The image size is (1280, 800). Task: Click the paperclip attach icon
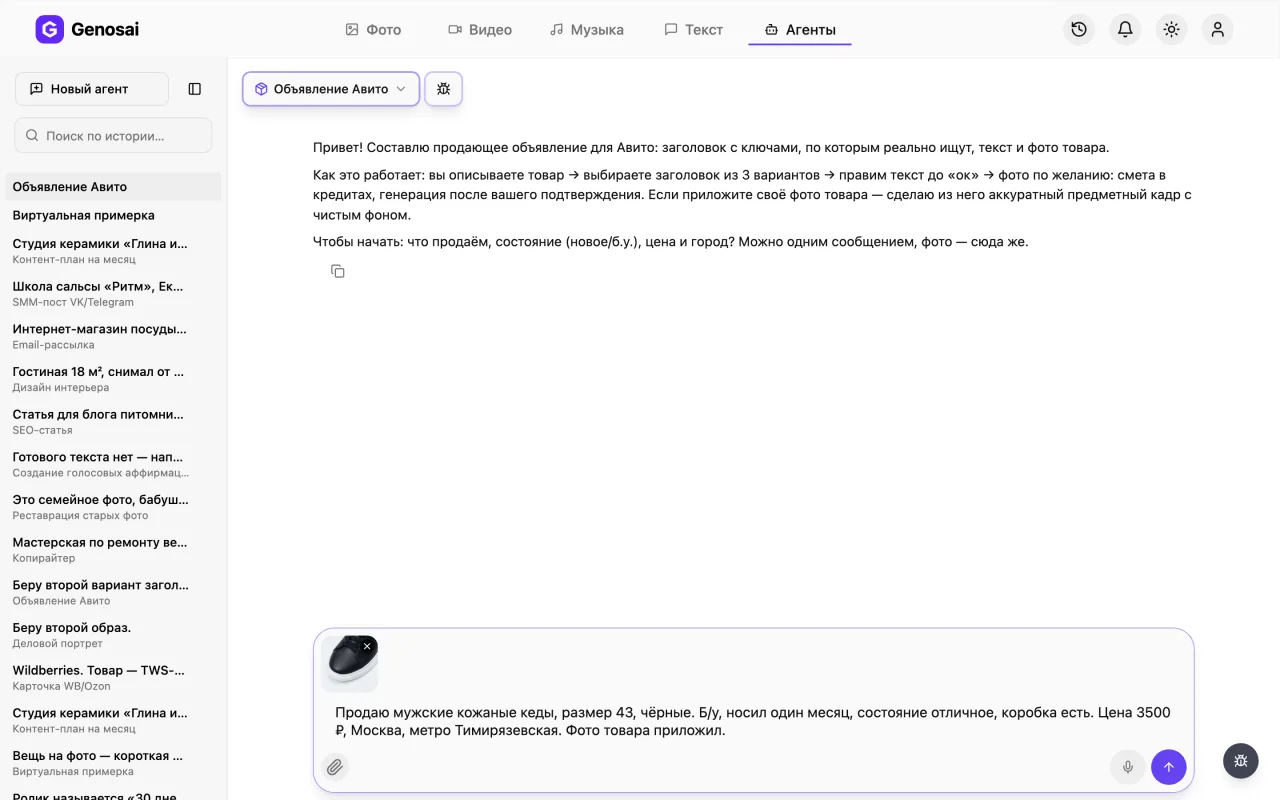tap(335, 767)
